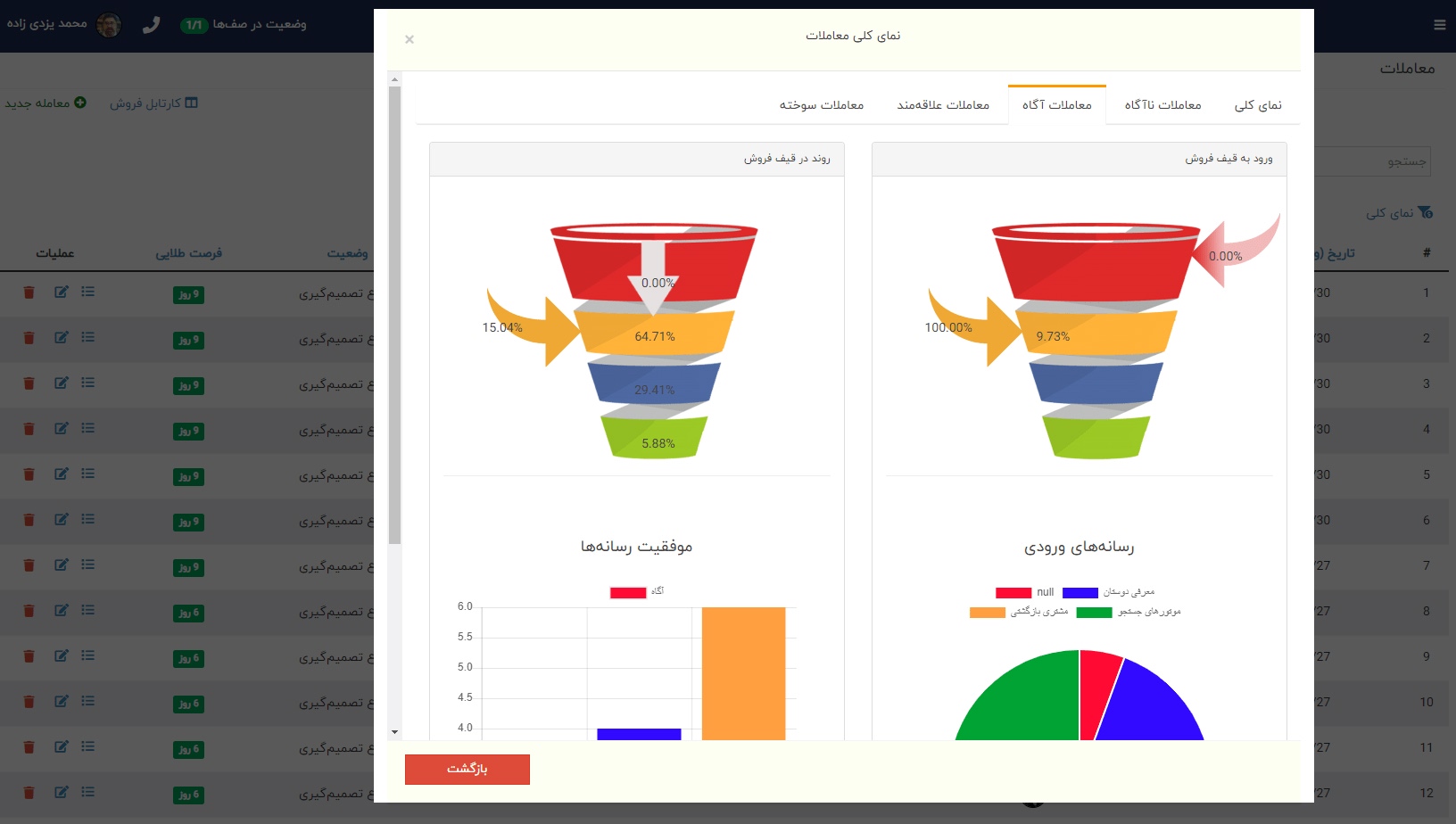The height and width of the screenshot is (824, 1456).
Task: Delete row 7 with the trash icon
Action: tap(29, 565)
